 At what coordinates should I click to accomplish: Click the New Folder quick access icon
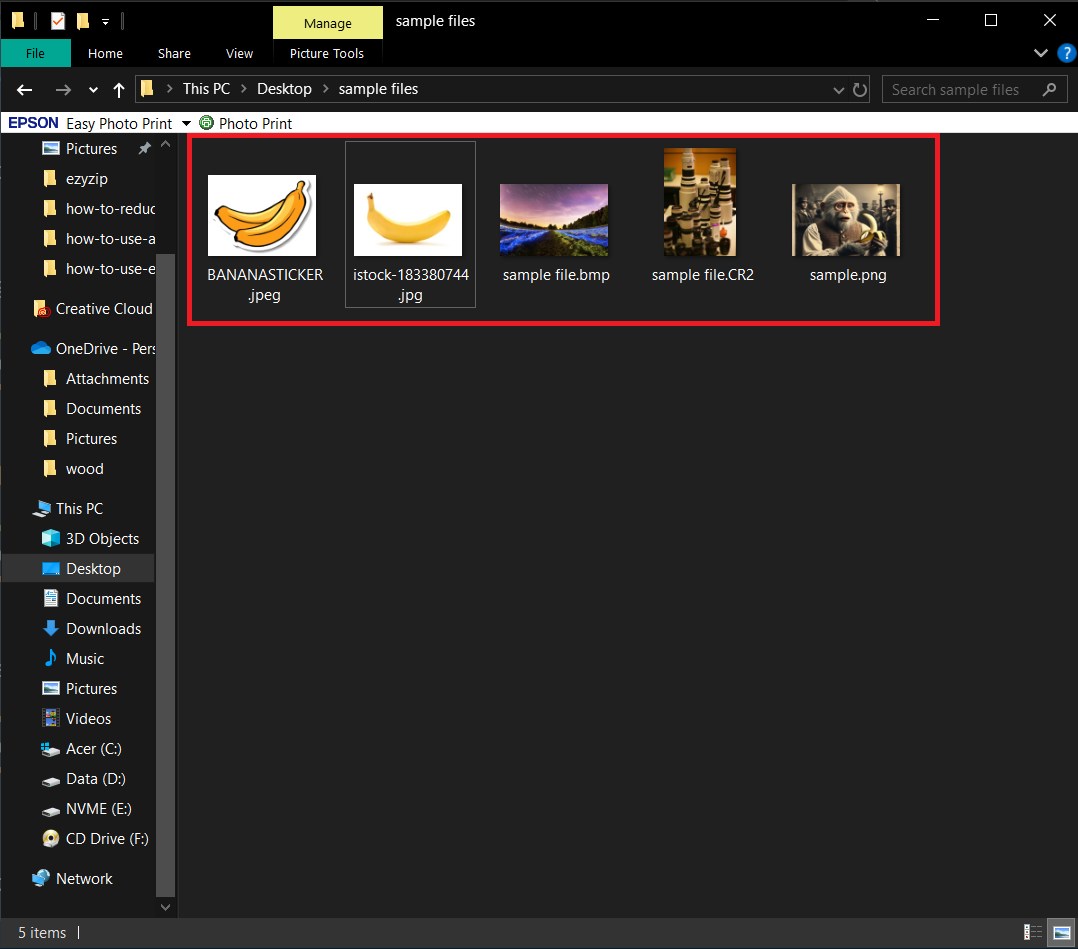85,20
